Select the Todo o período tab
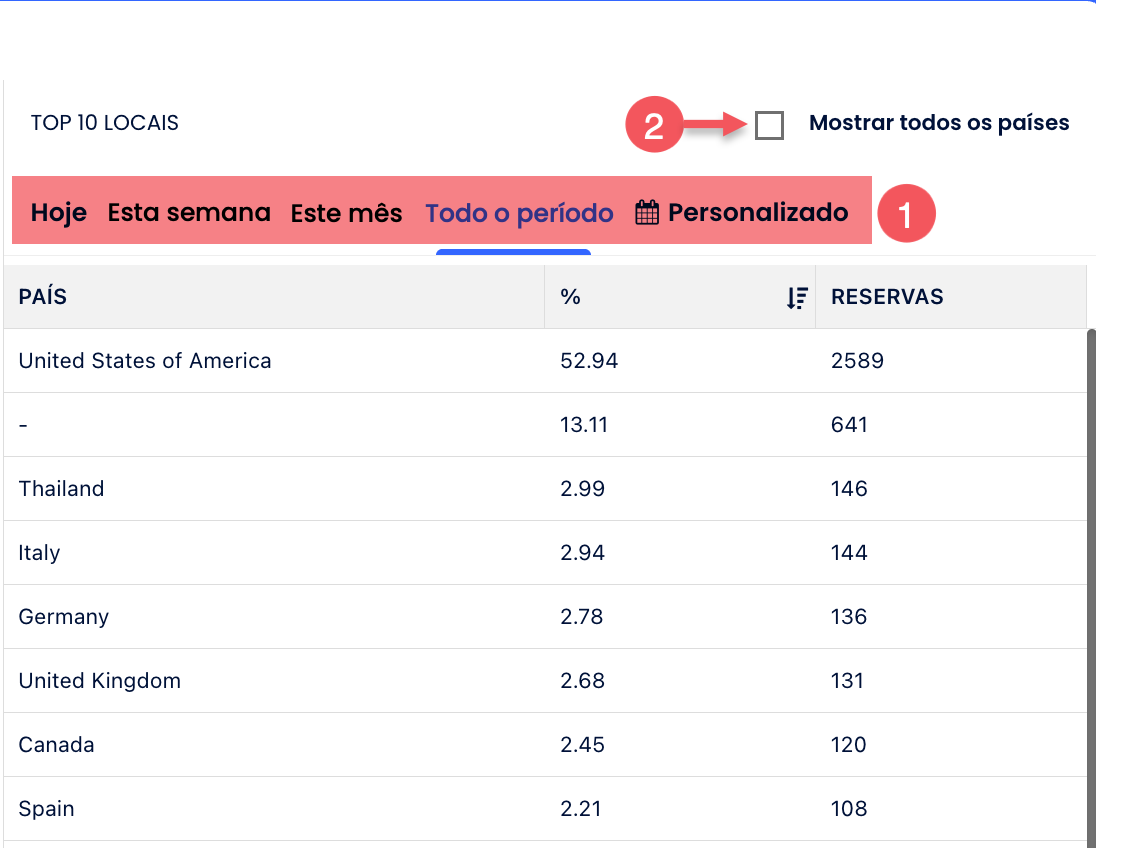Viewport: 1122px width, 848px height. point(519,213)
